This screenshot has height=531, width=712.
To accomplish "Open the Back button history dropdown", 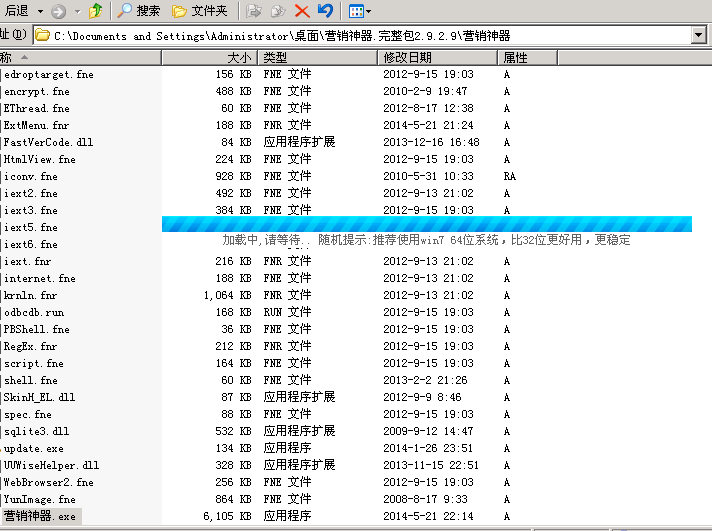I will [40, 11].
